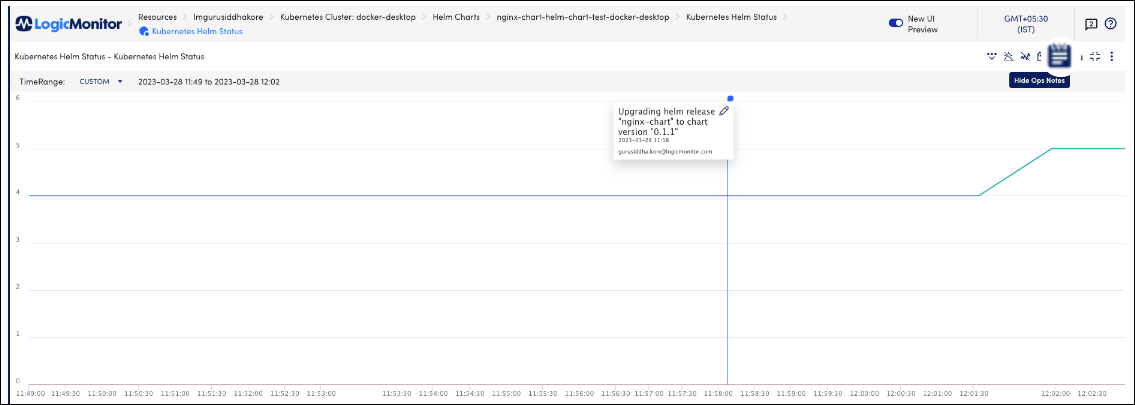Open the three-dot more options menu
Screen dimensions: 1135x405
coord(1112,56)
